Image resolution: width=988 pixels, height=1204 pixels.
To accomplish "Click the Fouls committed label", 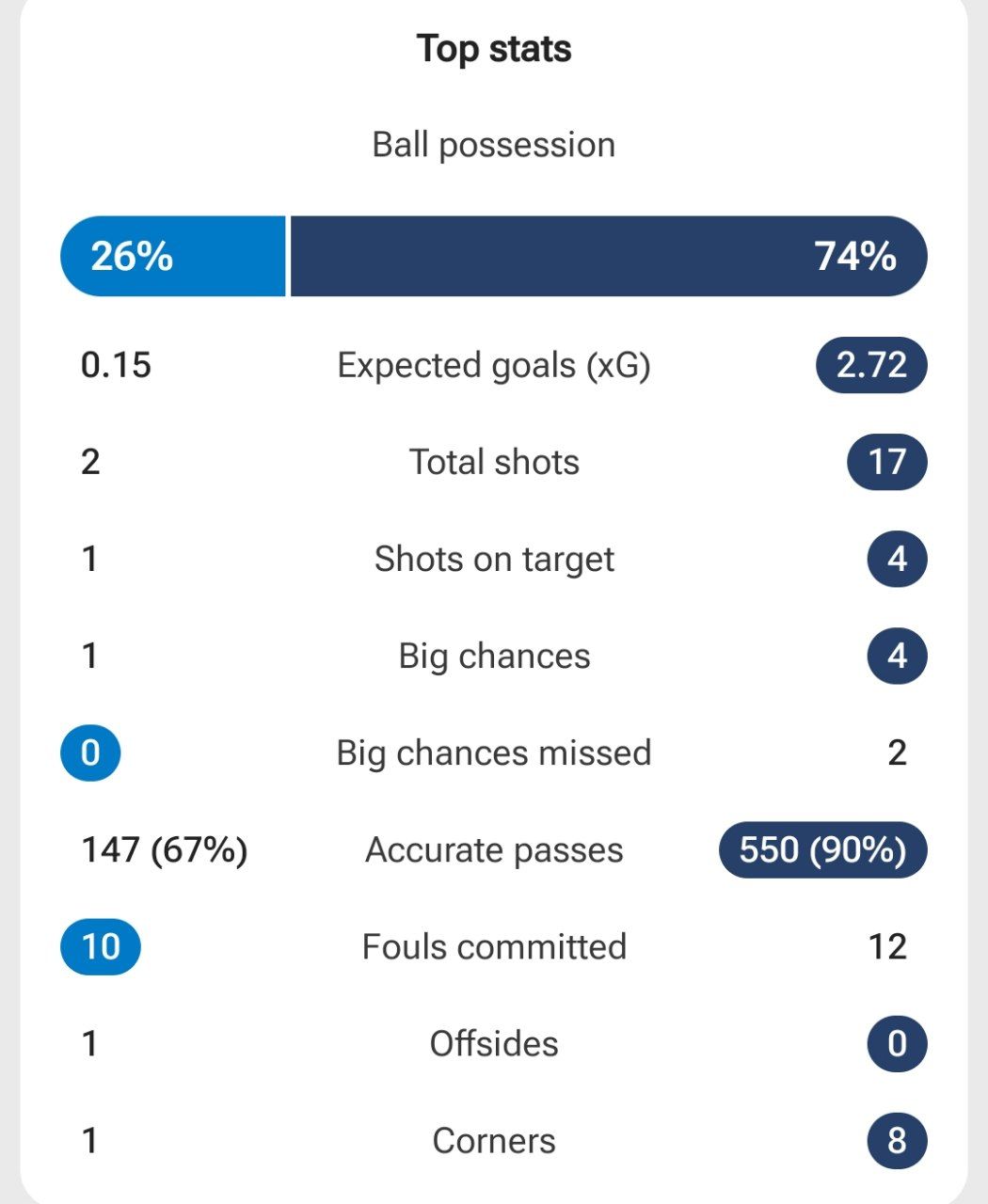I will click(494, 946).
